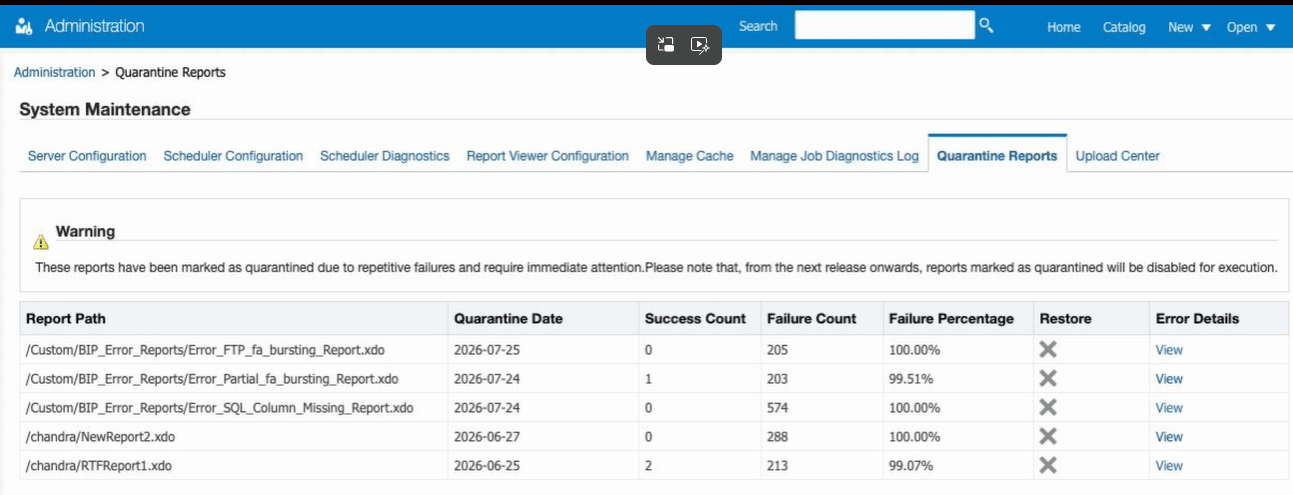Click the failure count 203 cell

(x=821, y=379)
